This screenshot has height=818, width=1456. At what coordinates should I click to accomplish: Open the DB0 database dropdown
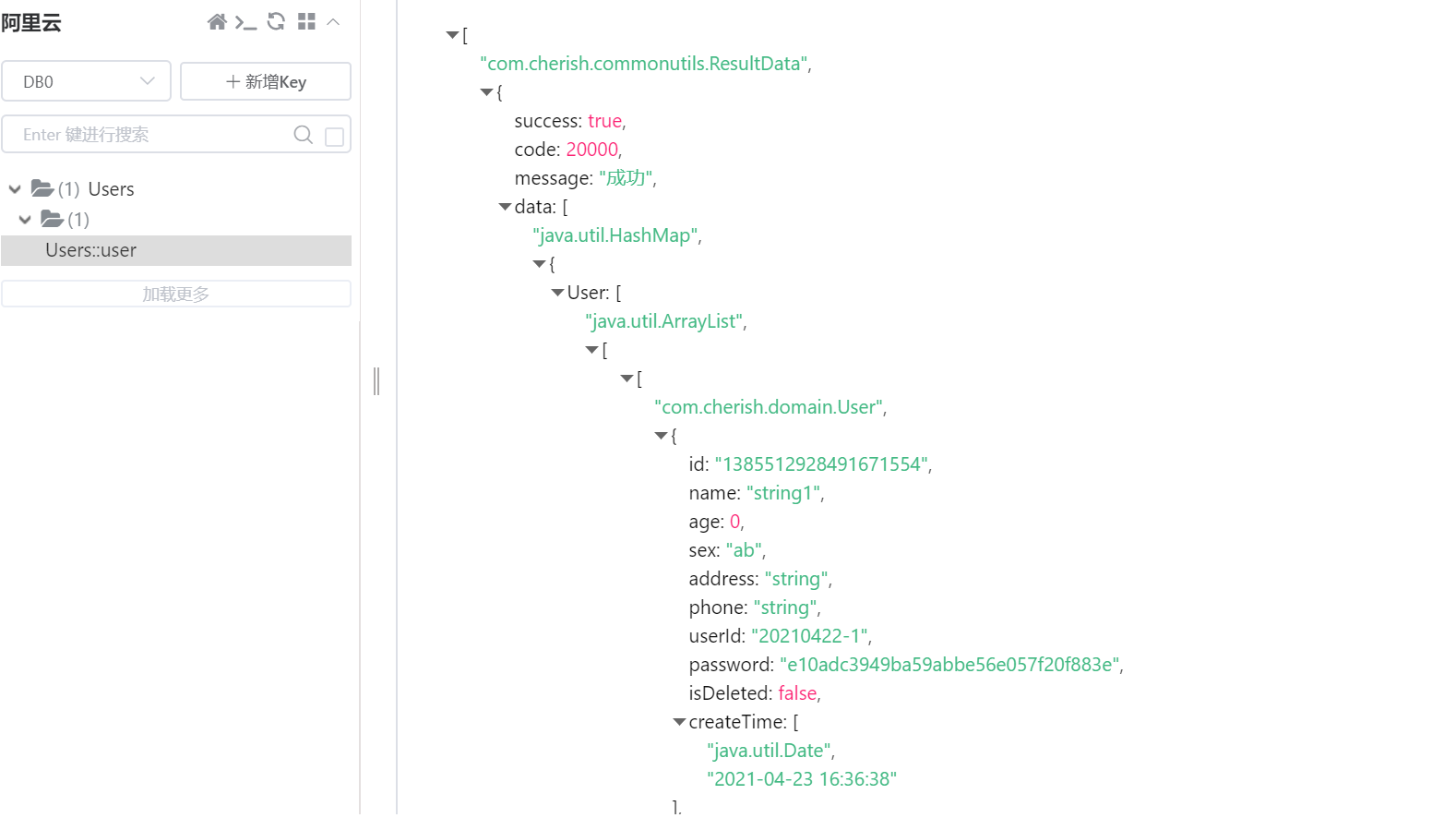pos(86,81)
